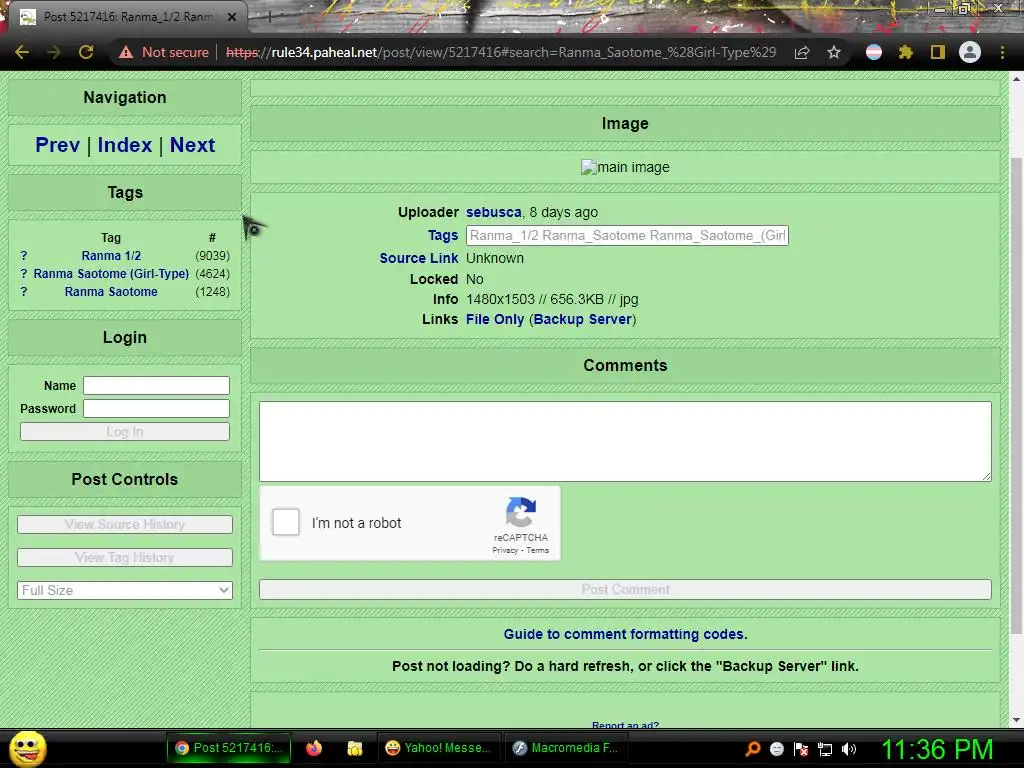Image resolution: width=1024 pixels, height=768 pixels.
Task: Go to the Prev post
Action: (57, 145)
